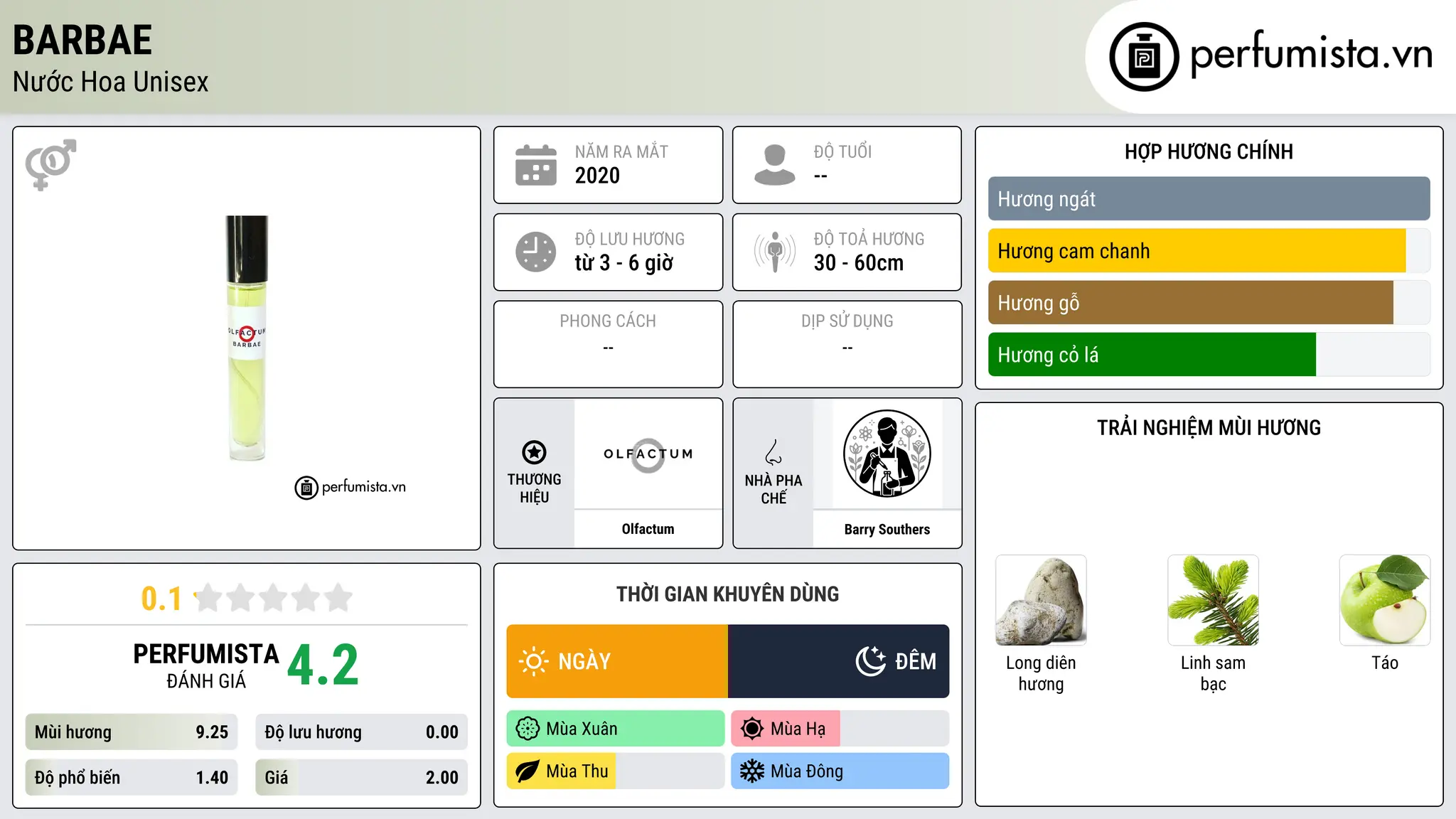
Task: Click the flower icon for Mùa Xuân
Action: point(528,729)
